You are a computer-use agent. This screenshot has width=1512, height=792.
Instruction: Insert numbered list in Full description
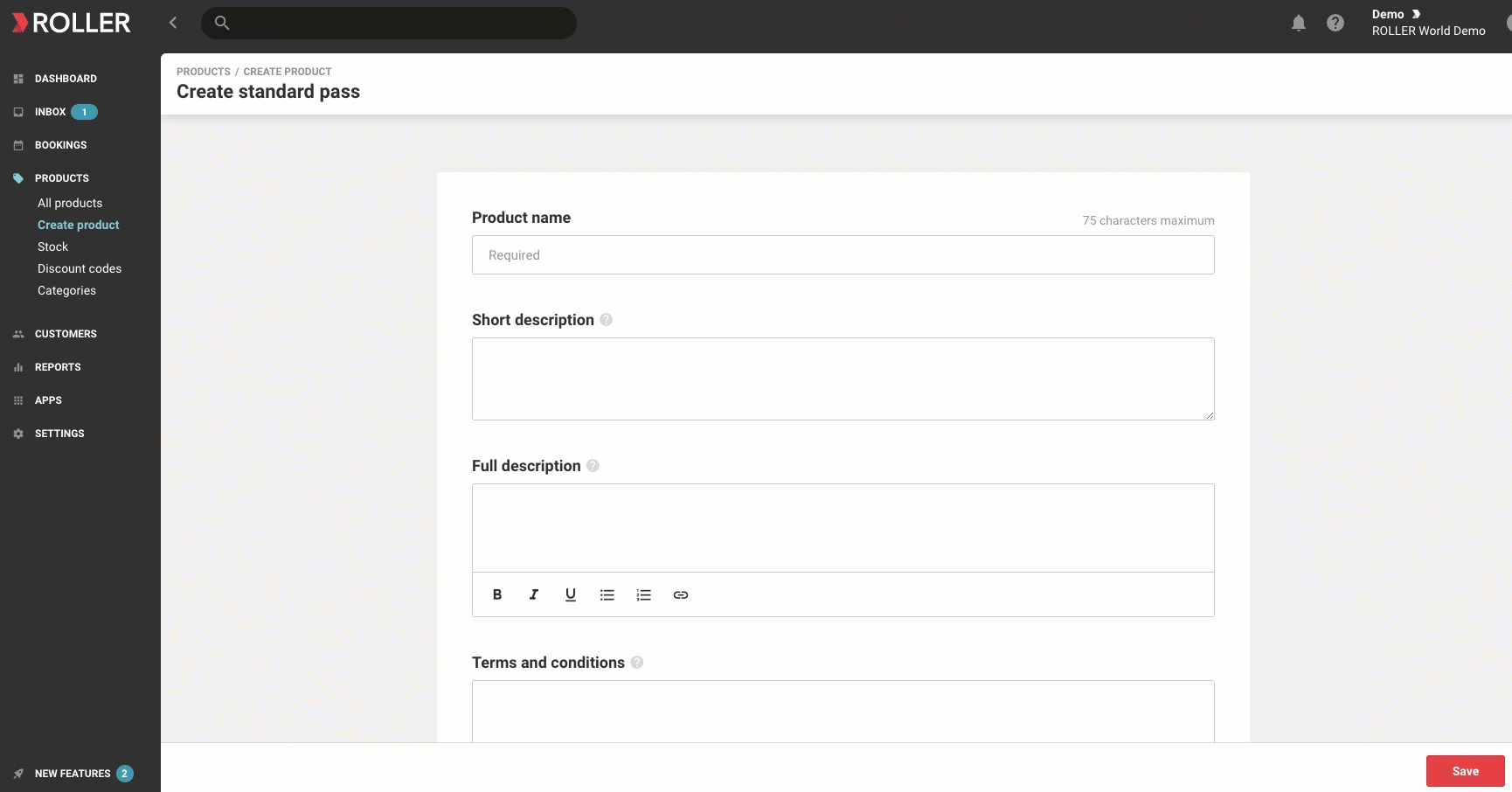point(644,594)
